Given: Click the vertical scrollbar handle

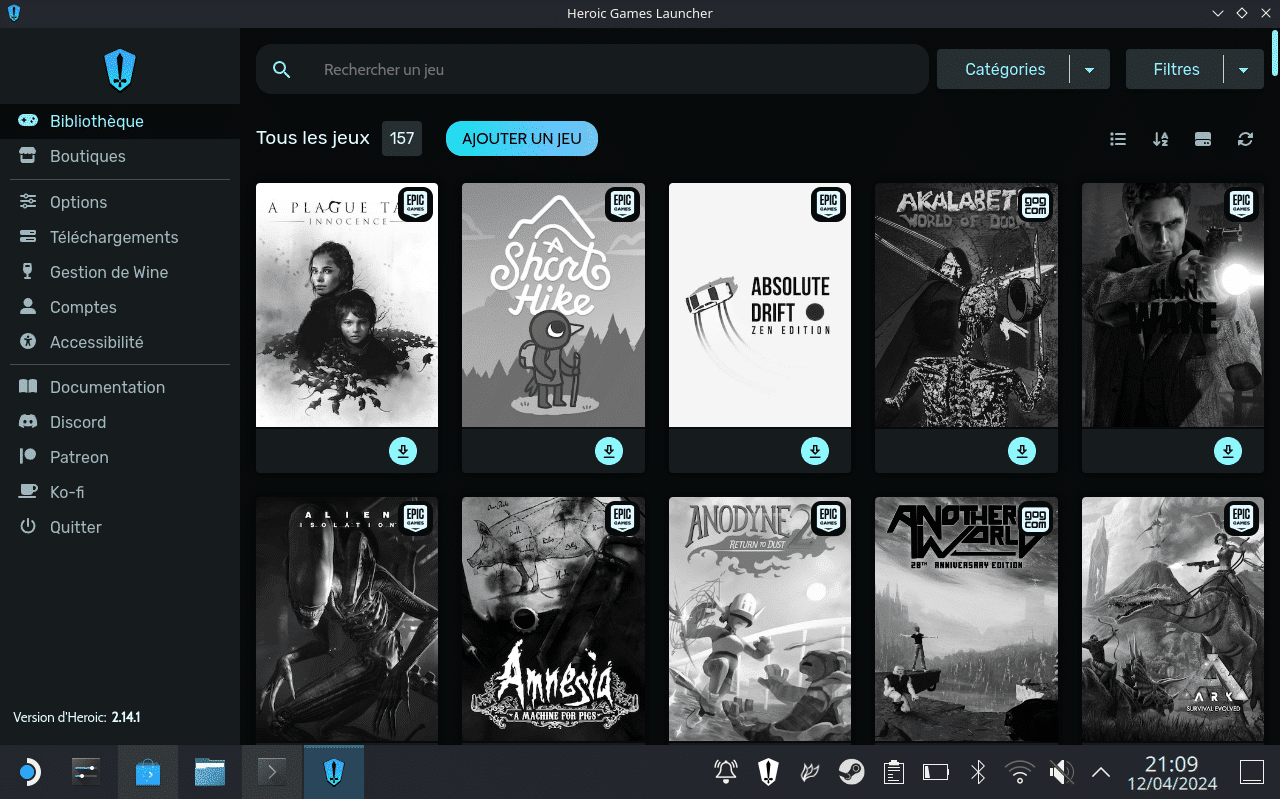Looking at the screenshot, I should [1275, 52].
